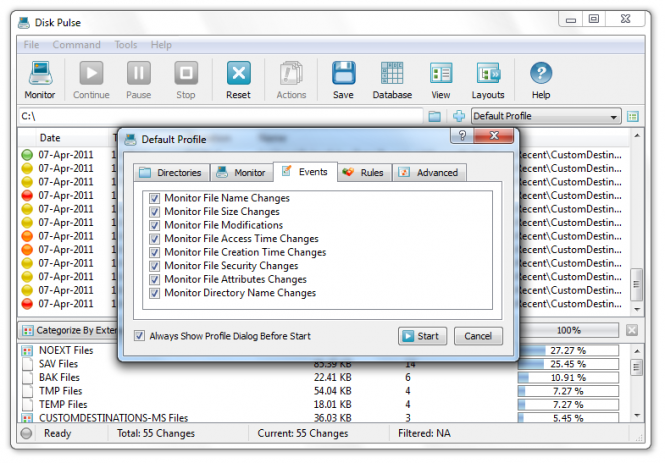The height and width of the screenshot is (463, 665).
Task: Click the Filtered: NA status text
Action: click(x=424, y=433)
